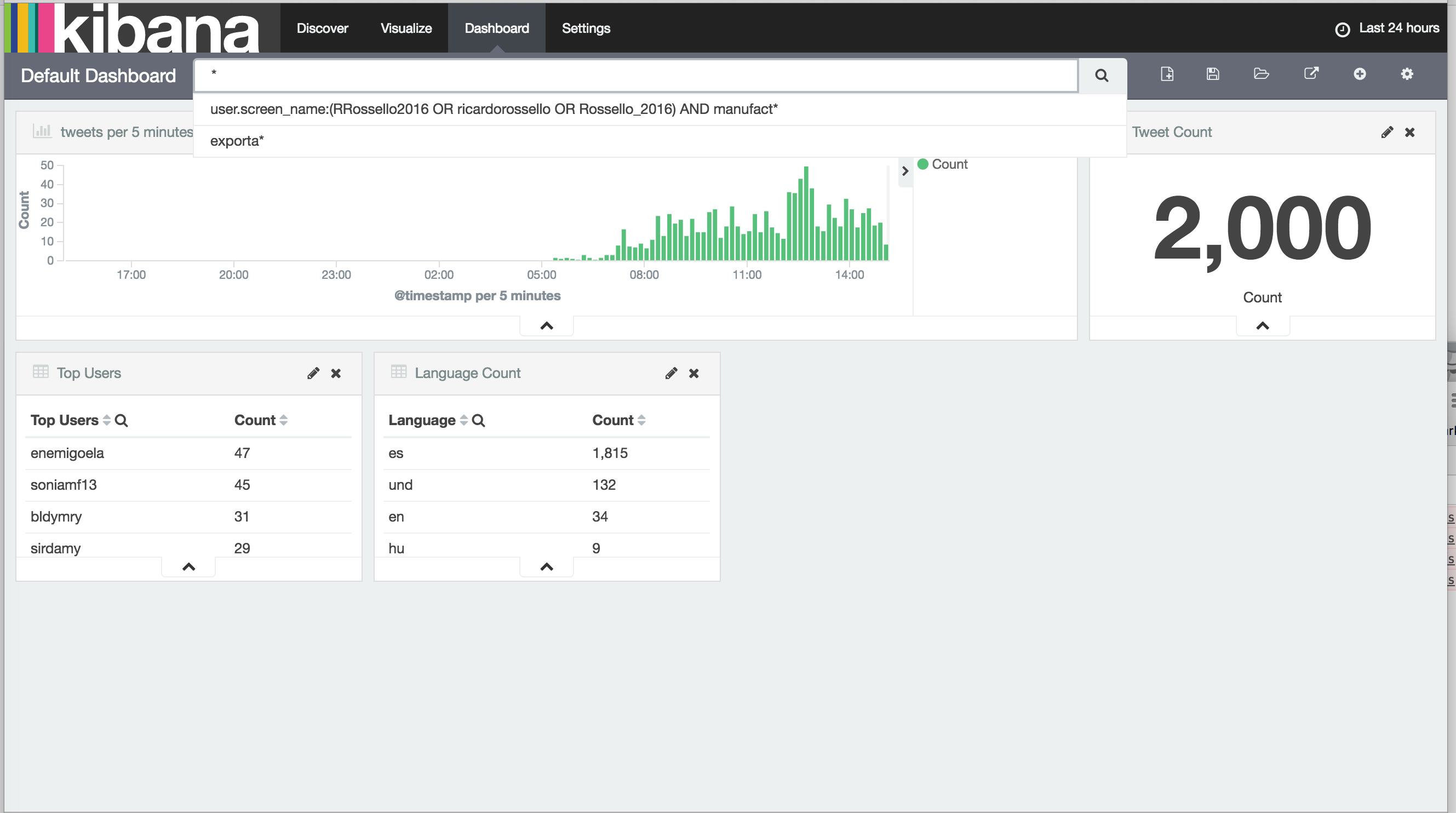Viewport: 1456px width, 813px height.
Task: Remove the Language Count panel
Action: pos(693,373)
